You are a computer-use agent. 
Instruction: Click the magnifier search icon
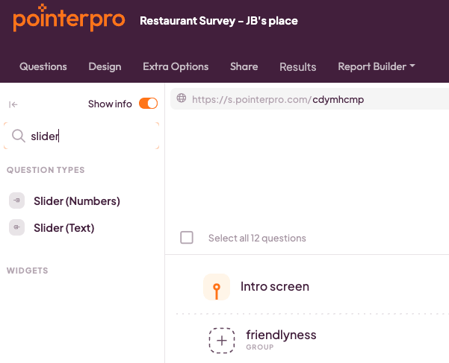[18, 136]
